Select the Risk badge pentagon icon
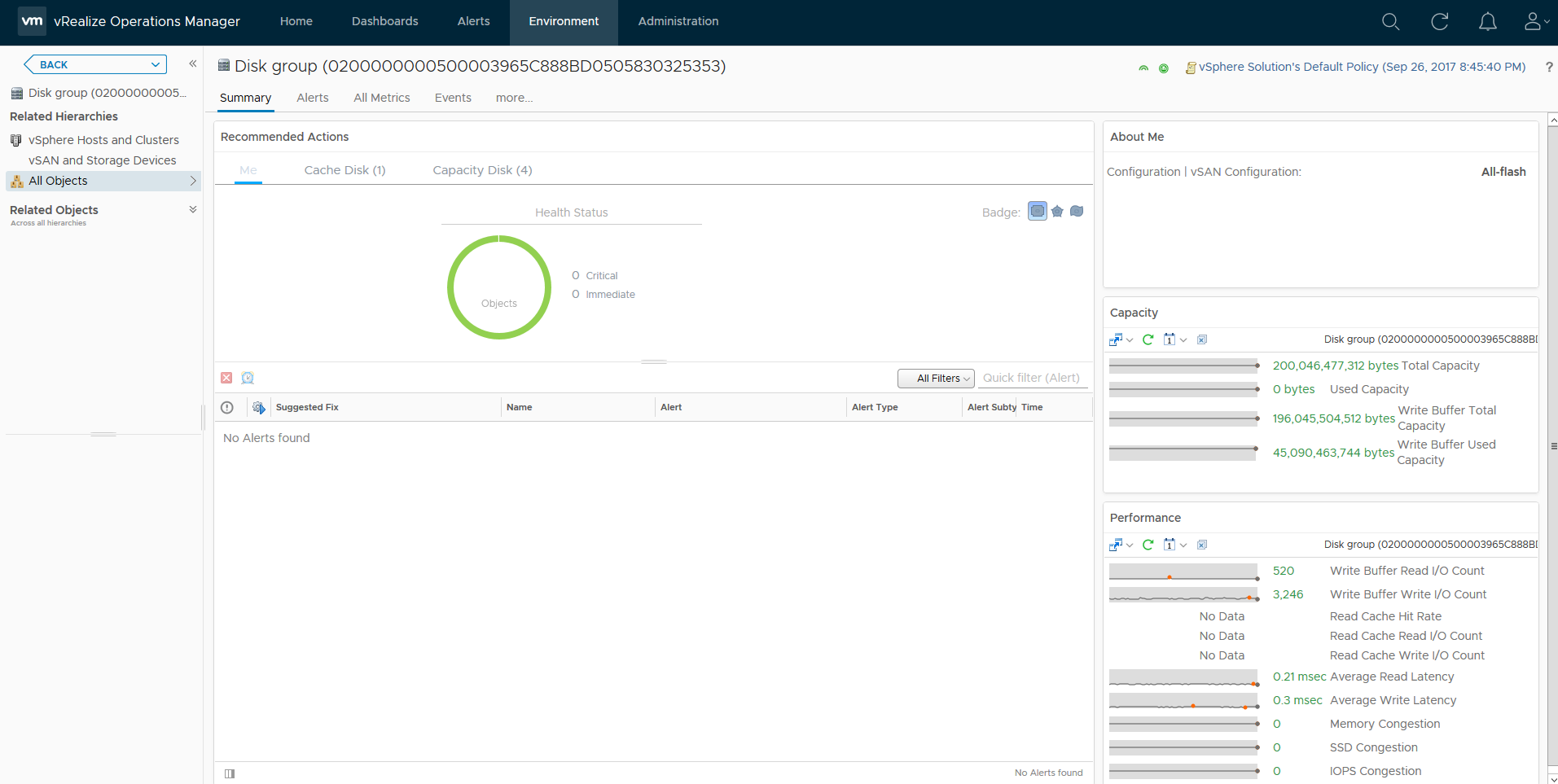The image size is (1558, 784). (x=1057, y=212)
